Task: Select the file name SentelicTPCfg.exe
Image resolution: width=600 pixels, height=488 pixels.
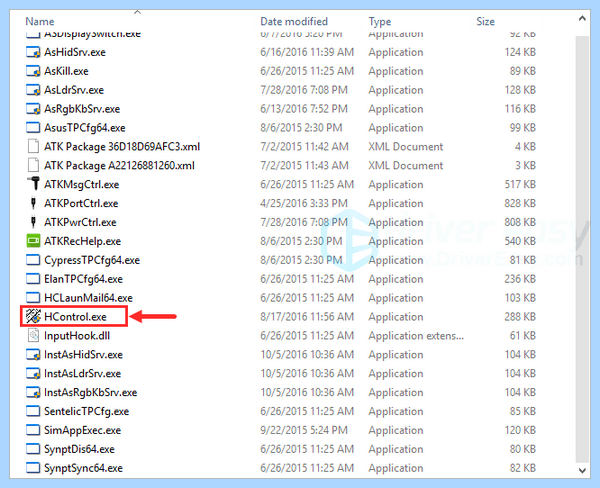Action: click(86, 411)
